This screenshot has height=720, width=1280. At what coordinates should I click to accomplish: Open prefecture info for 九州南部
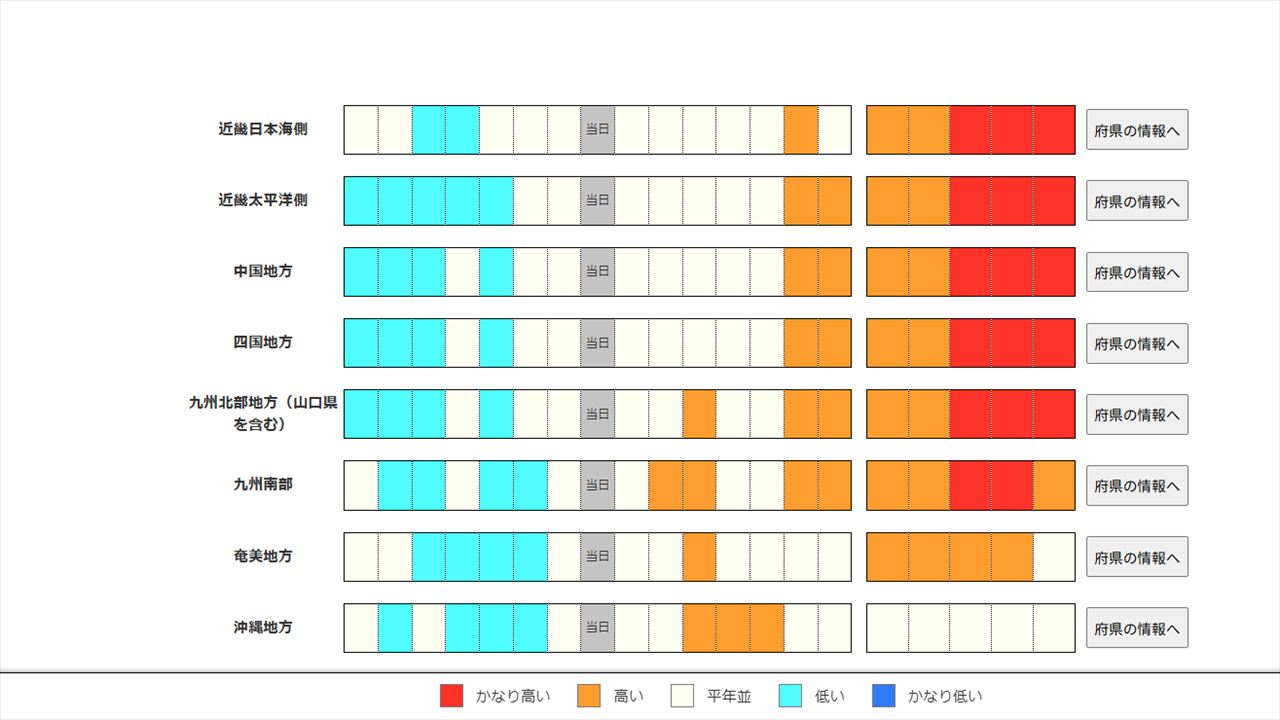pyautogui.click(x=1137, y=486)
